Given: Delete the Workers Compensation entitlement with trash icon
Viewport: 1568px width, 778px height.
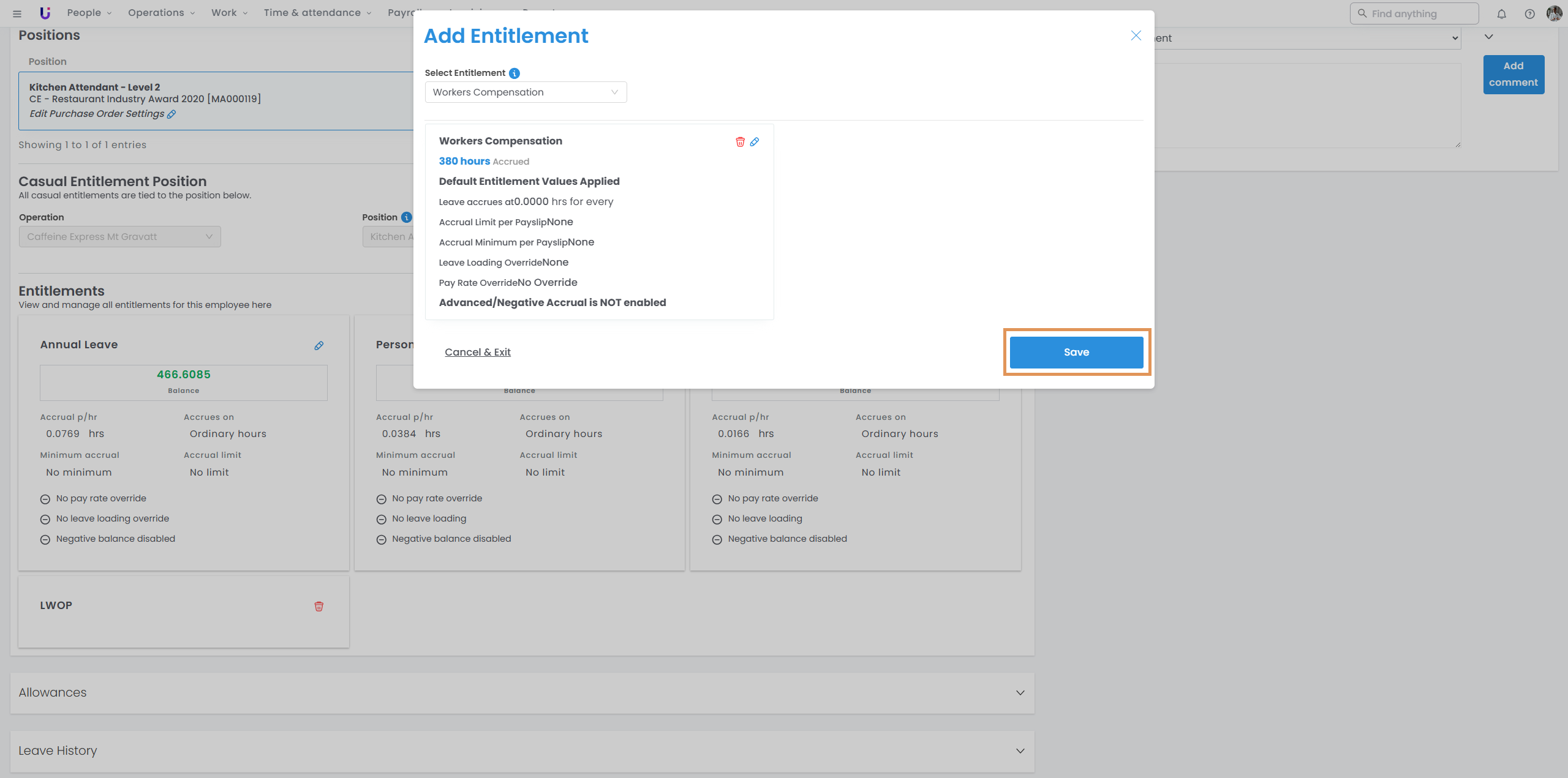Looking at the screenshot, I should pyautogui.click(x=740, y=142).
